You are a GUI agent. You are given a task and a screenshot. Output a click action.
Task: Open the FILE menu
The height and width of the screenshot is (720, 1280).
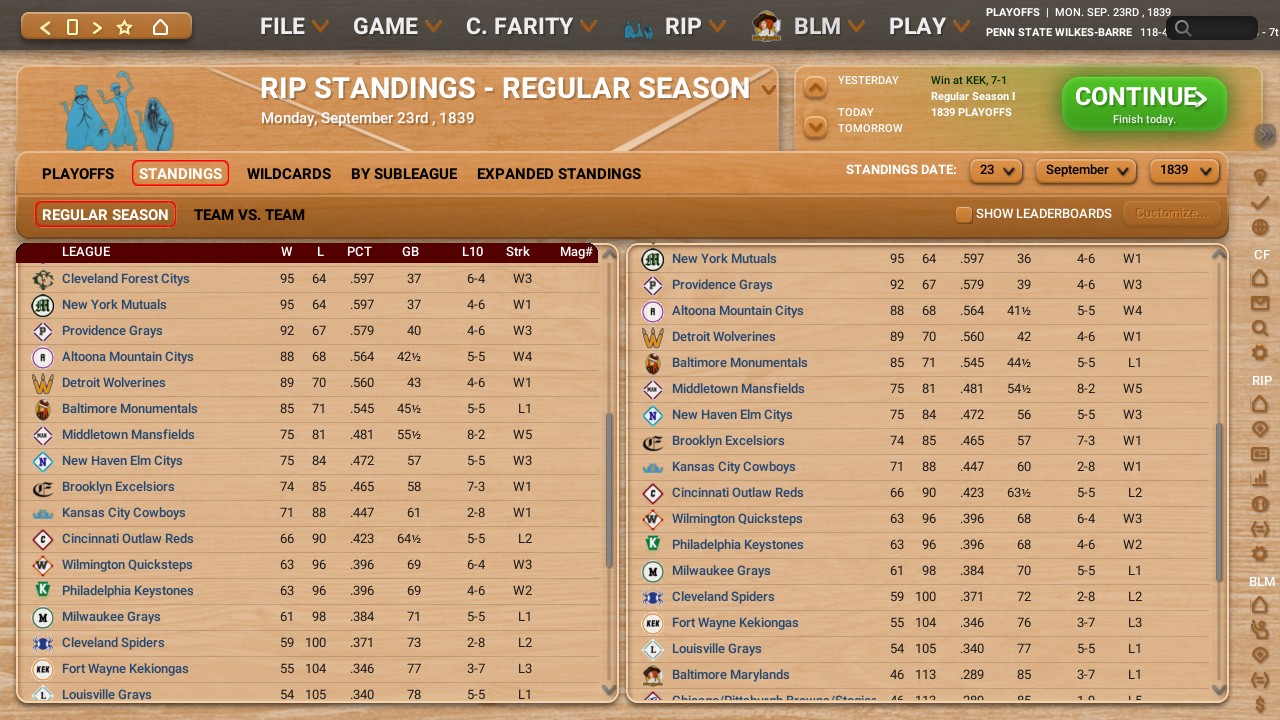293,27
